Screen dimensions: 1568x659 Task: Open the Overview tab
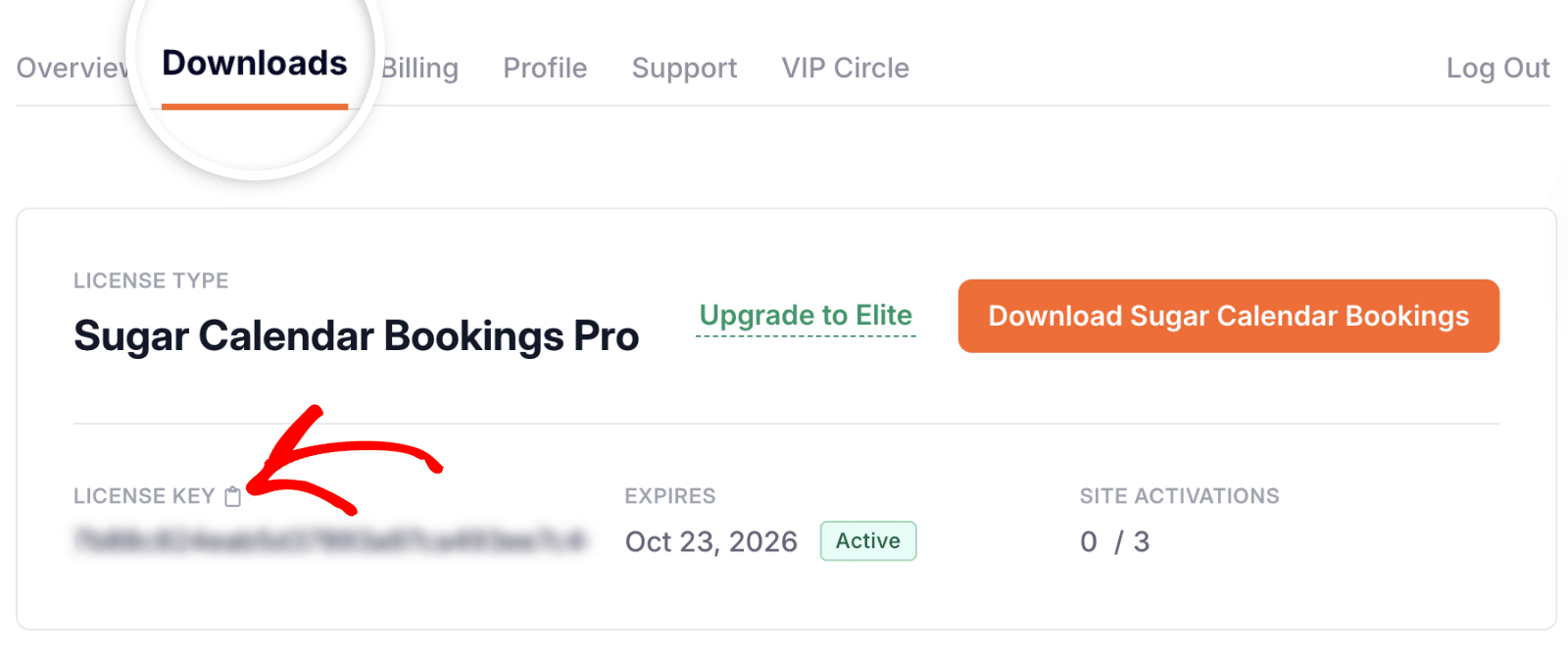click(69, 69)
